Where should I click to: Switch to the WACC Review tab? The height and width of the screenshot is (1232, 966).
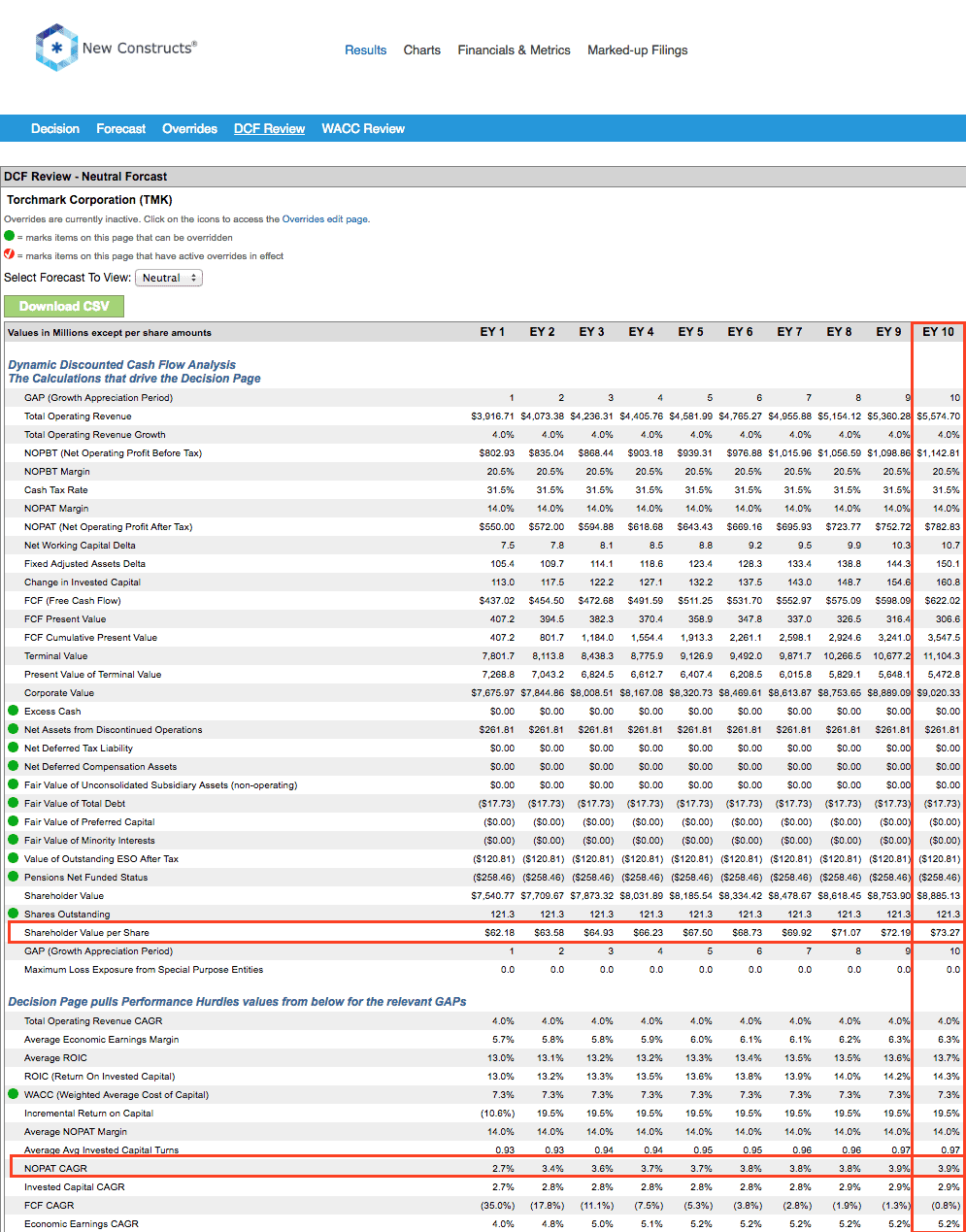[x=363, y=128]
